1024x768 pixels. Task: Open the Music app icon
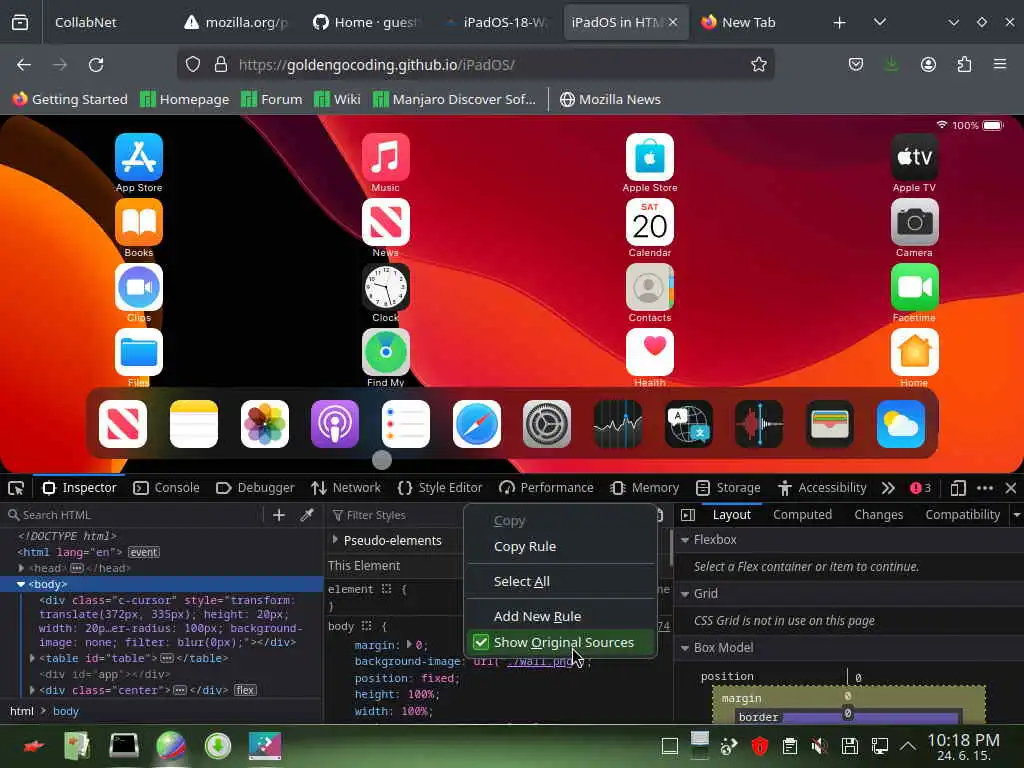[x=385, y=157]
